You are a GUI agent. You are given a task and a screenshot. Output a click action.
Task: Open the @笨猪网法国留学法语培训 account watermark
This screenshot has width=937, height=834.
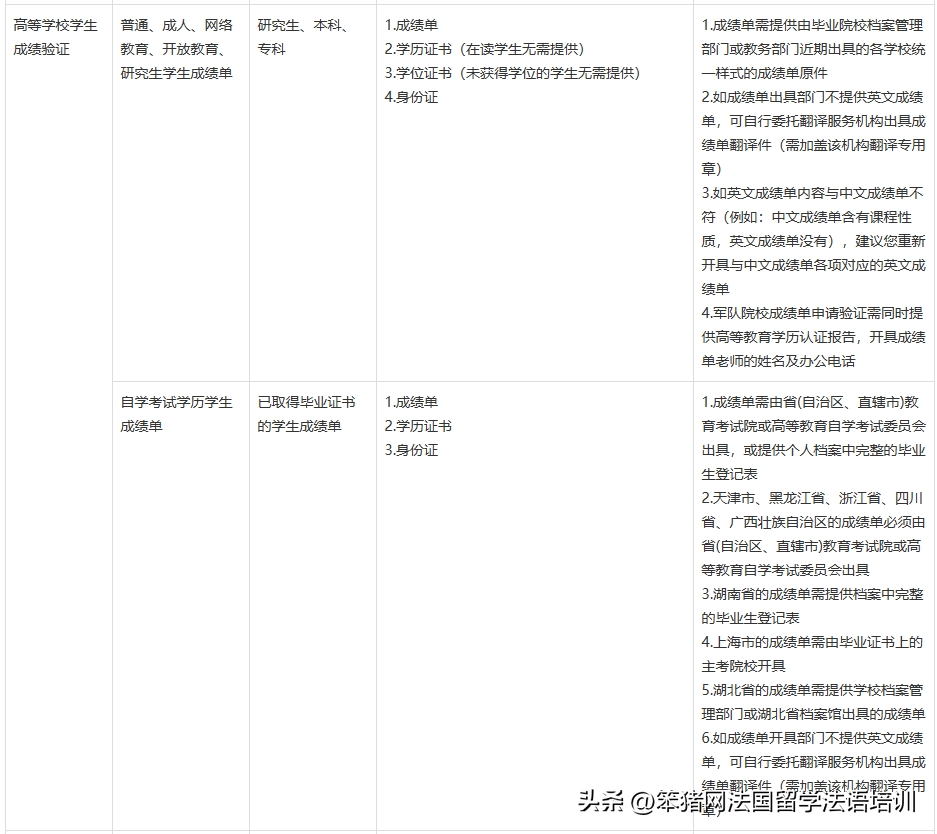tap(772, 800)
